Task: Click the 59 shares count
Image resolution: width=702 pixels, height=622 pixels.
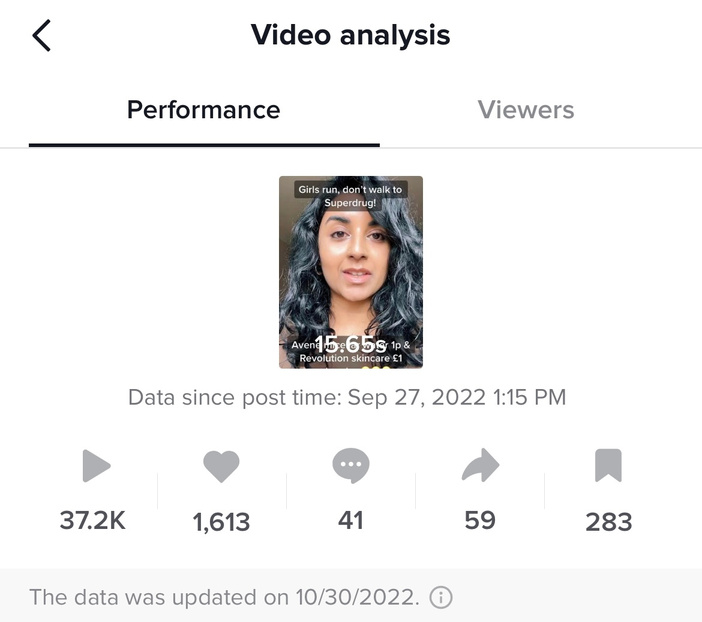Action: 480,520
